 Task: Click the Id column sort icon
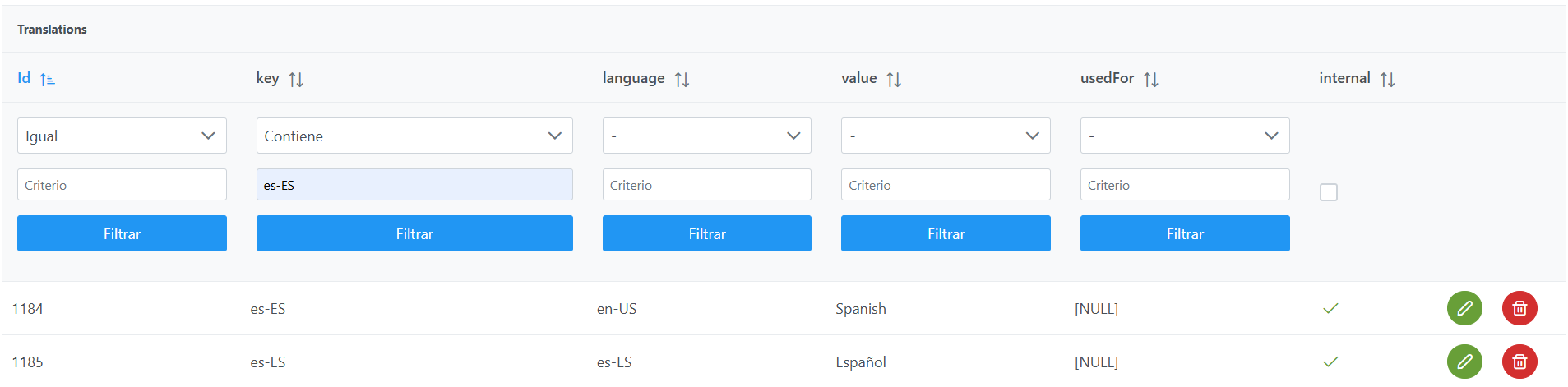pos(47,79)
